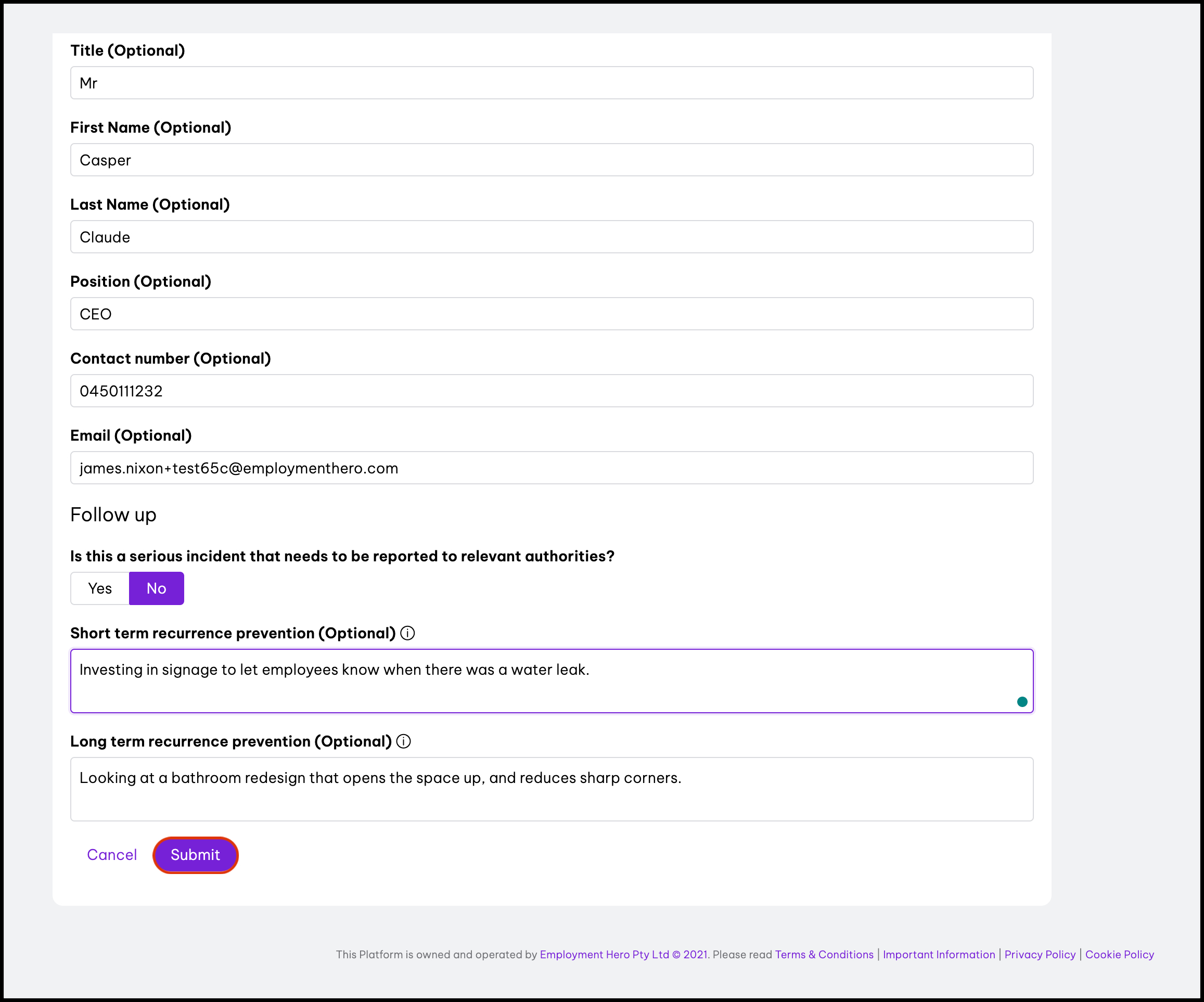Open the Terms & Conditions link

pyautogui.click(x=824, y=955)
